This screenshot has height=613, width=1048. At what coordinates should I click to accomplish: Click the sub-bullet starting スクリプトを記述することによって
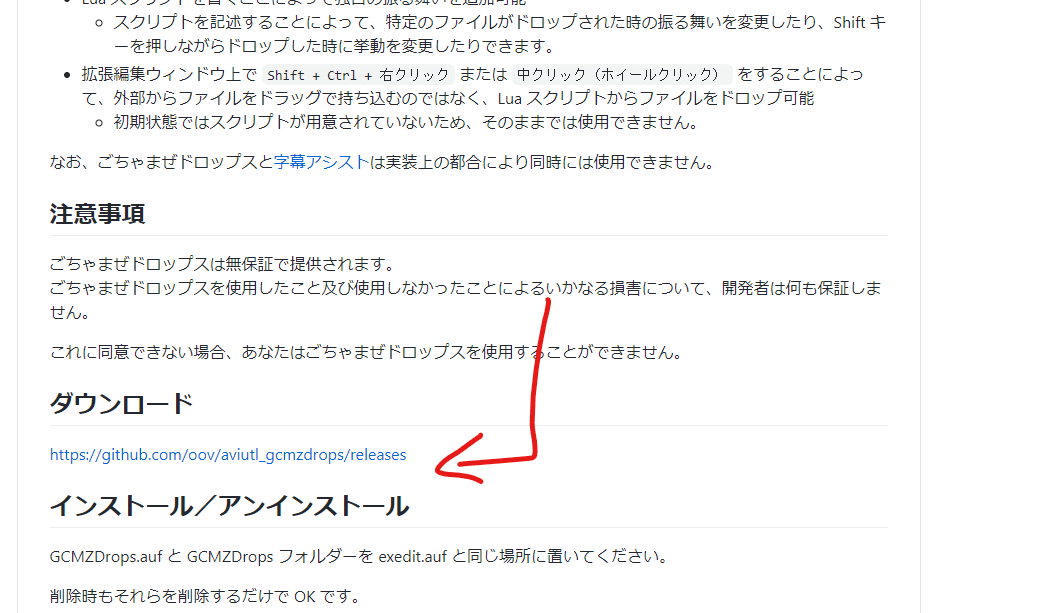499,34
